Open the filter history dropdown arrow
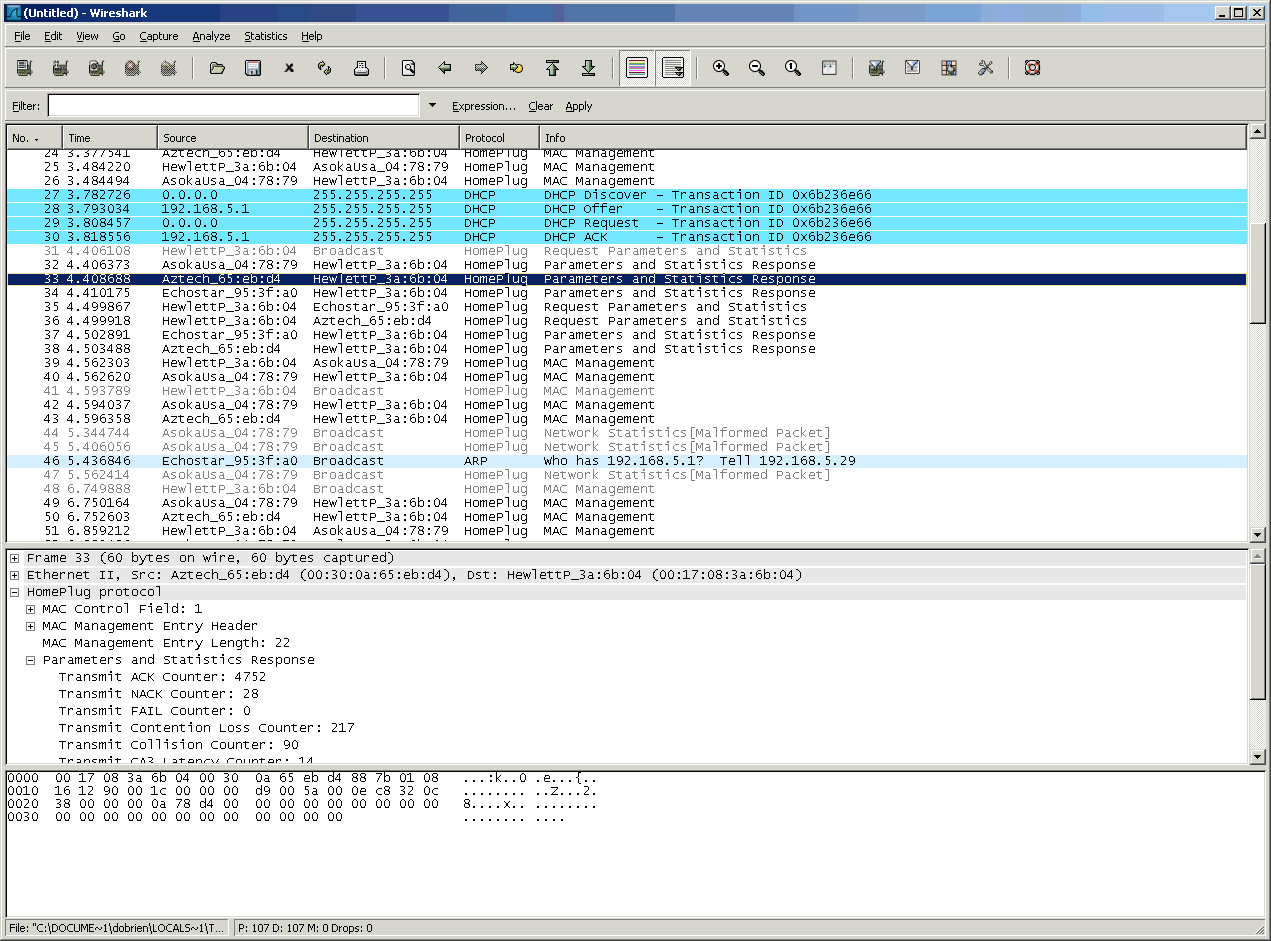 click(x=432, y=105)
